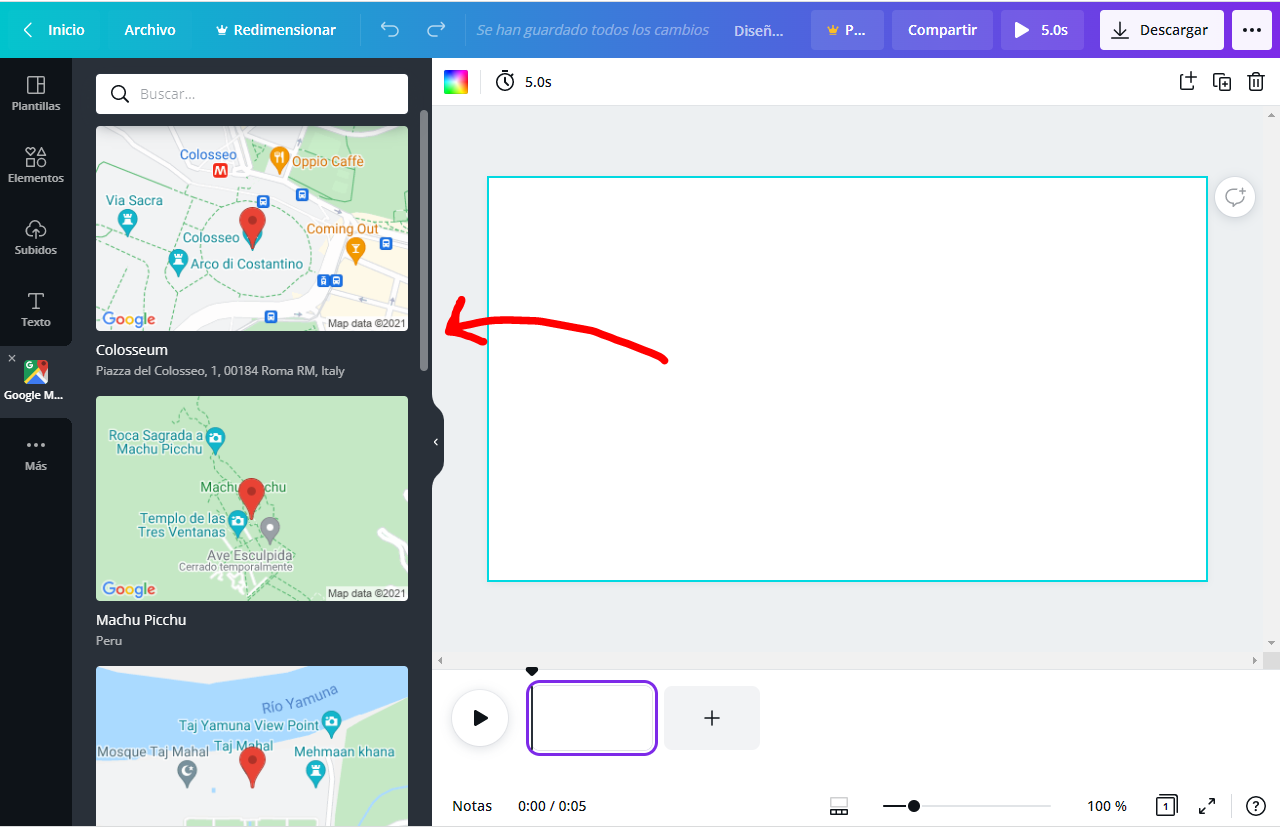Open the 100 % zoom level menu
This screenshot has height=832, width=1280.
1107,806
